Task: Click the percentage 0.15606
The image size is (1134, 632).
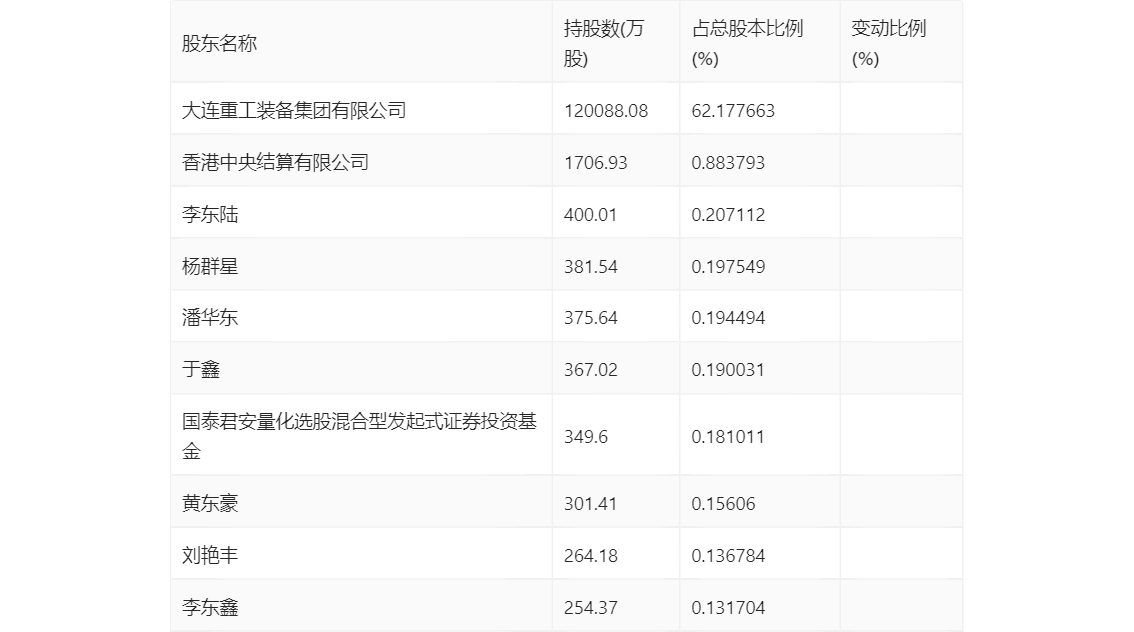Action: click(723, 504)
